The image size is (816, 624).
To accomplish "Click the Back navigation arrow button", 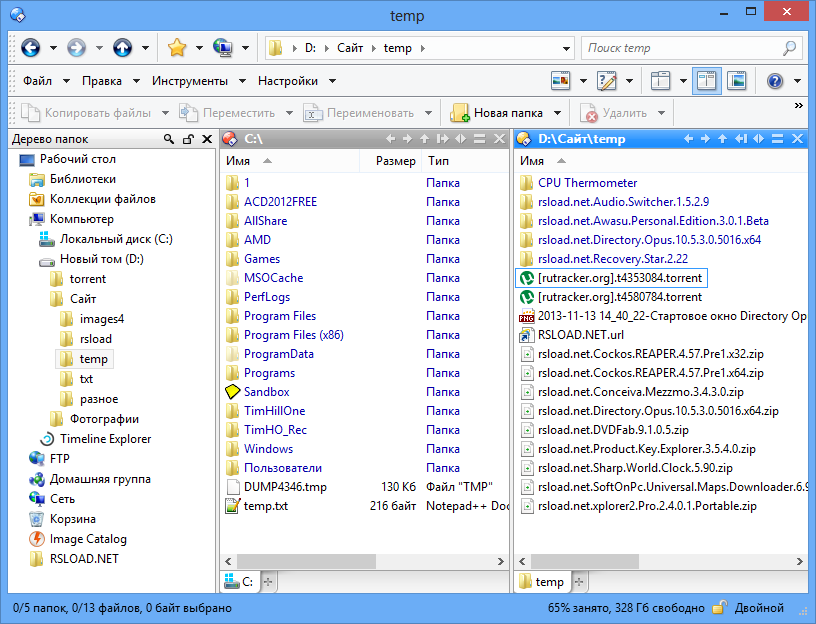I will point(30,48).
